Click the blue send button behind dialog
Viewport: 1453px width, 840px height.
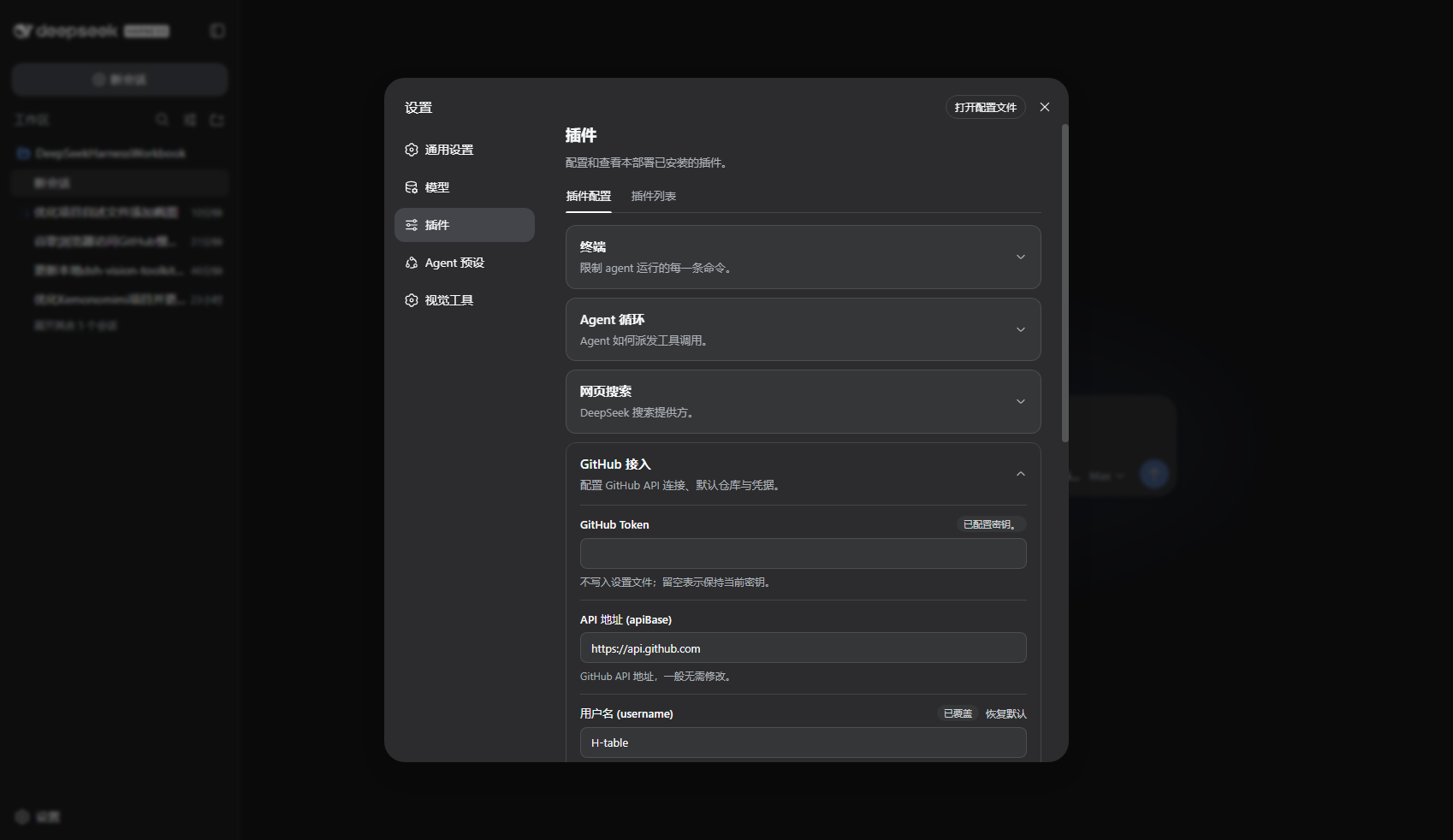pos(1154,474)
